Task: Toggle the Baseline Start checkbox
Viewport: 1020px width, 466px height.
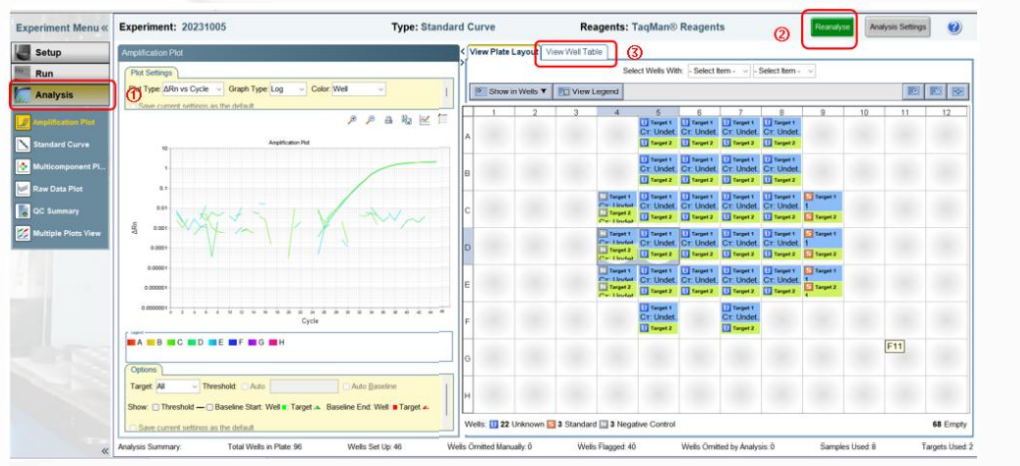Action: (210, 405)
